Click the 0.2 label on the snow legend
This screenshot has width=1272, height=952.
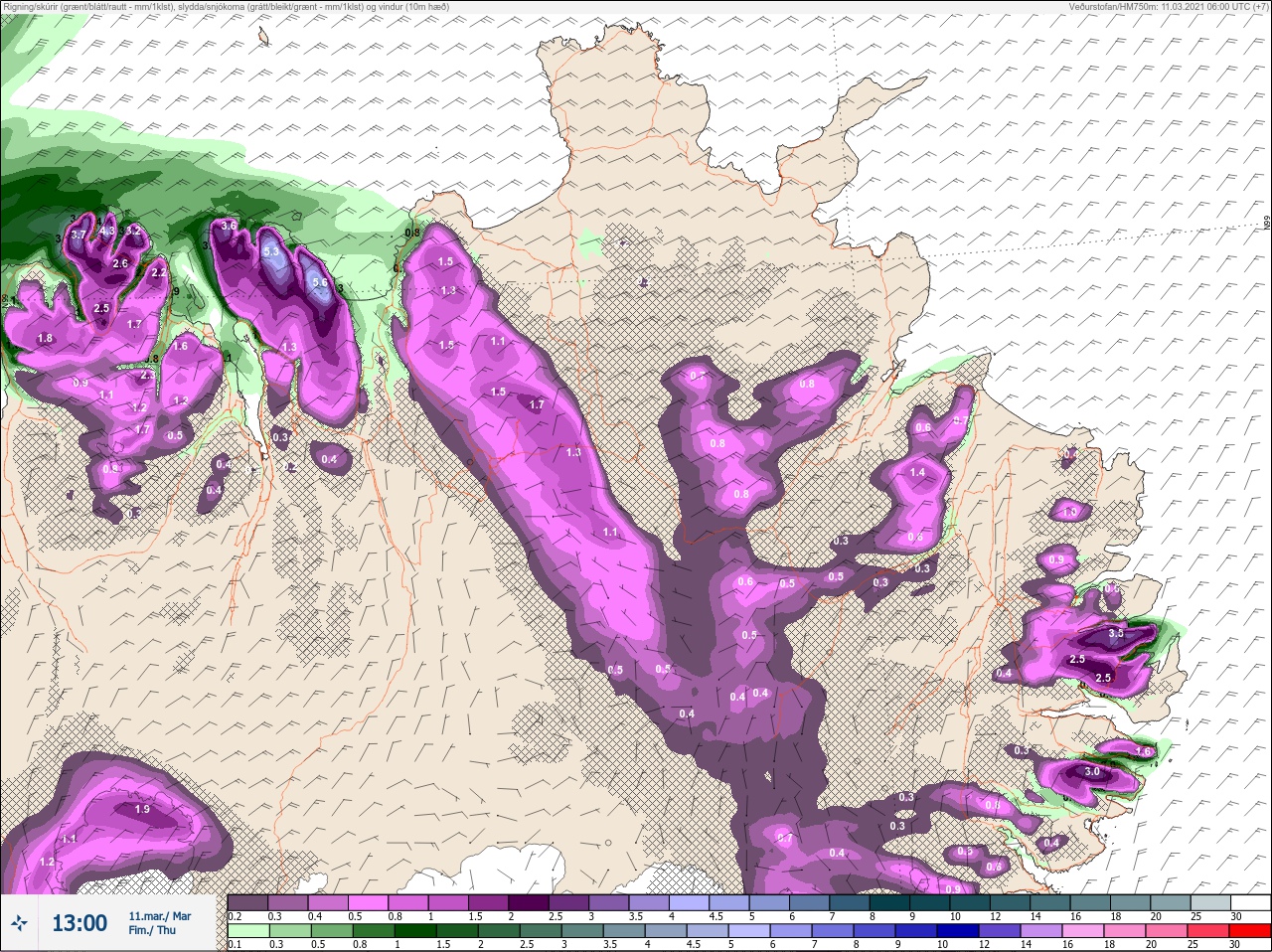click(x=235, y=916)
